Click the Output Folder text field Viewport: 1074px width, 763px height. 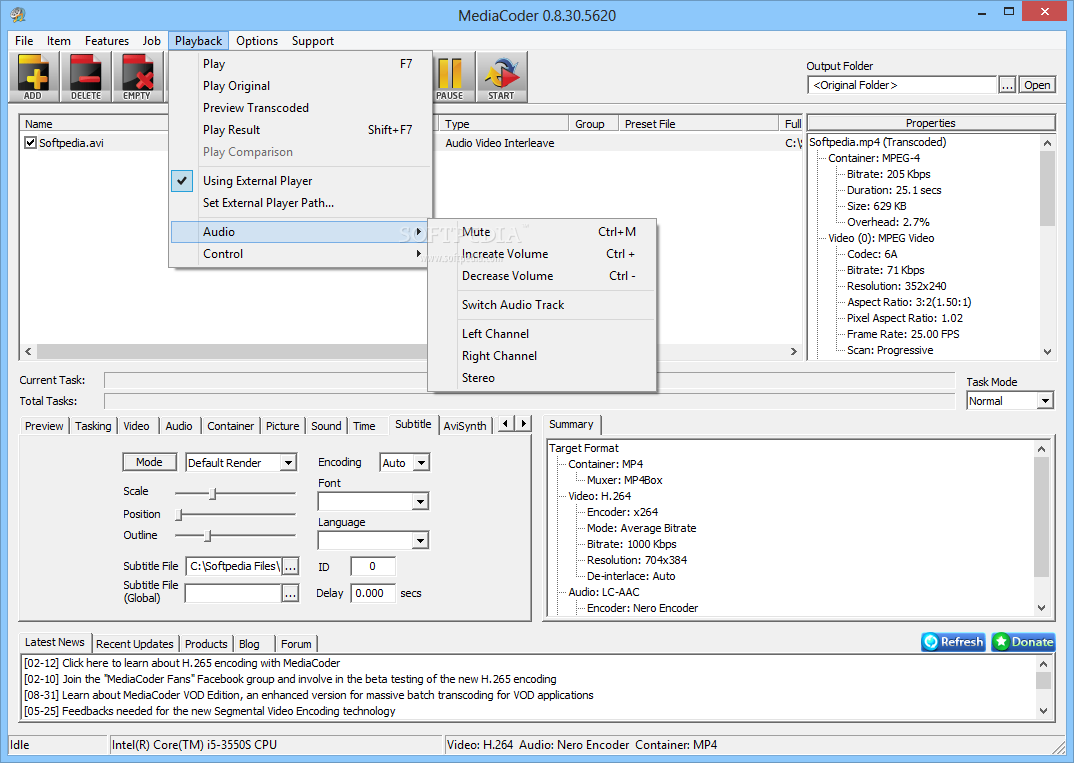[x=902, y=85]
